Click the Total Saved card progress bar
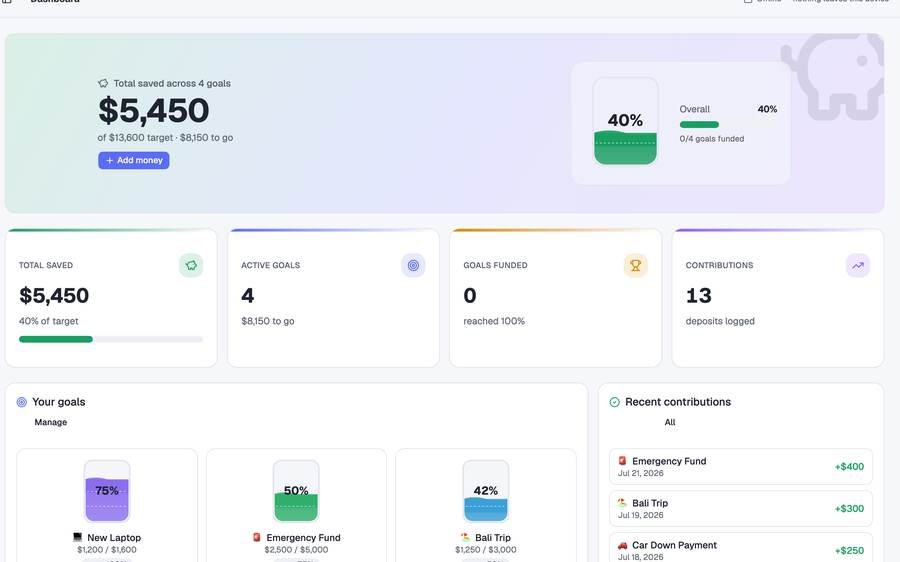Screen dimensions: 900x562 coord(111,339)
